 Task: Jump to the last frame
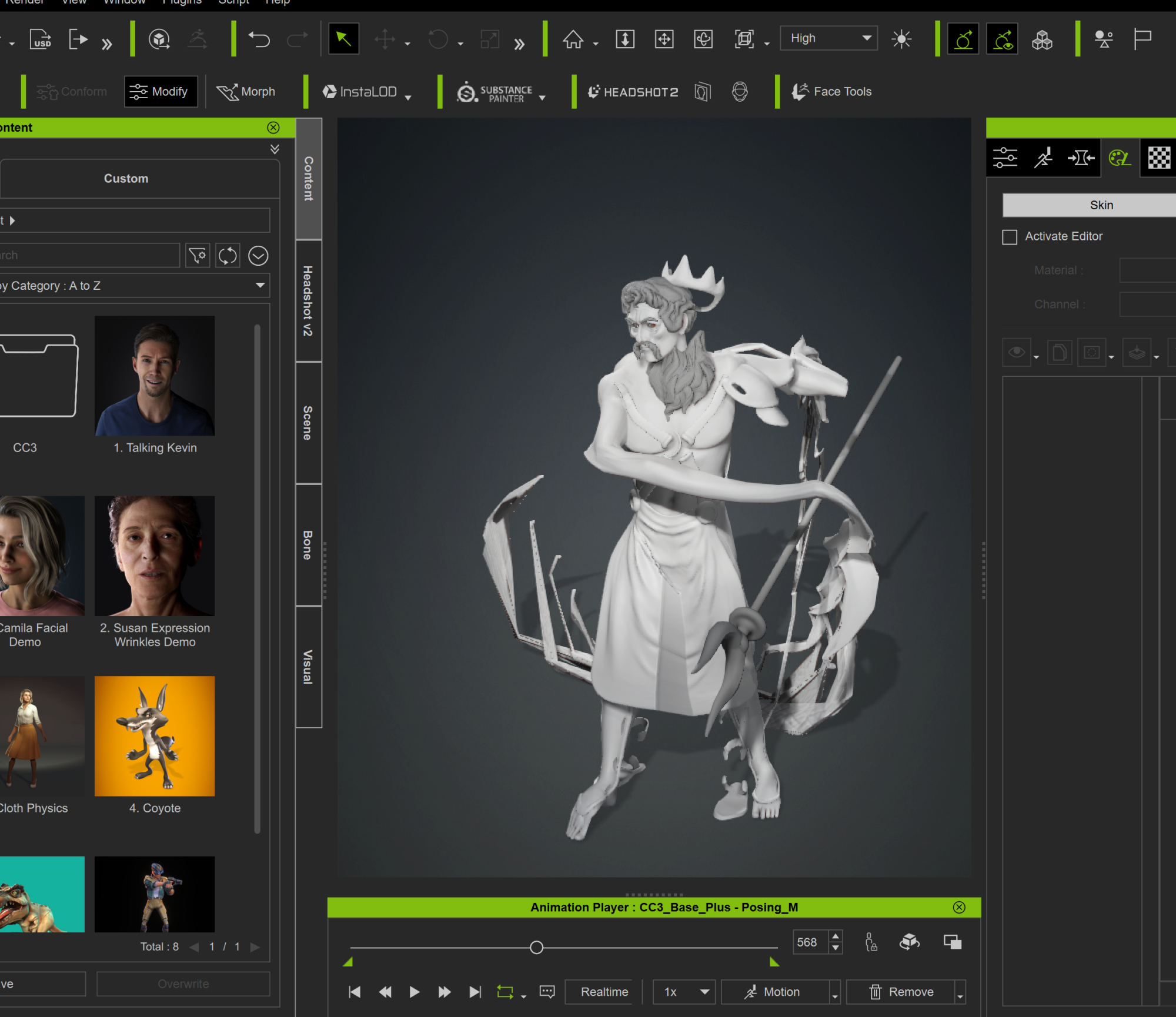coord(475,992)
